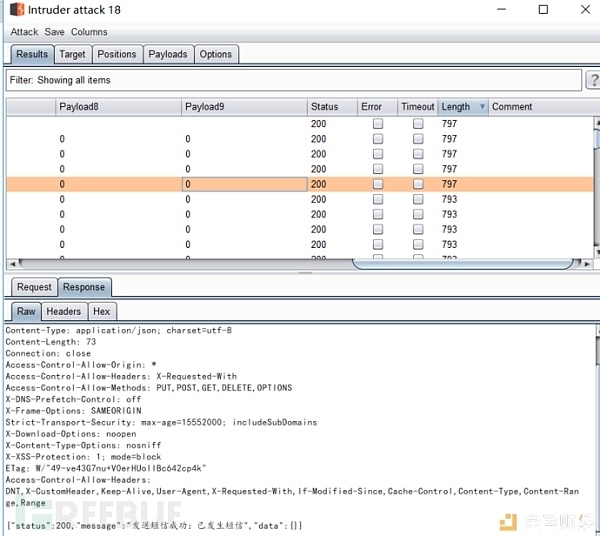Screen dimensions: 600x536
Task: Switch to the Payloads tab
Action: [x=167, y=54]
